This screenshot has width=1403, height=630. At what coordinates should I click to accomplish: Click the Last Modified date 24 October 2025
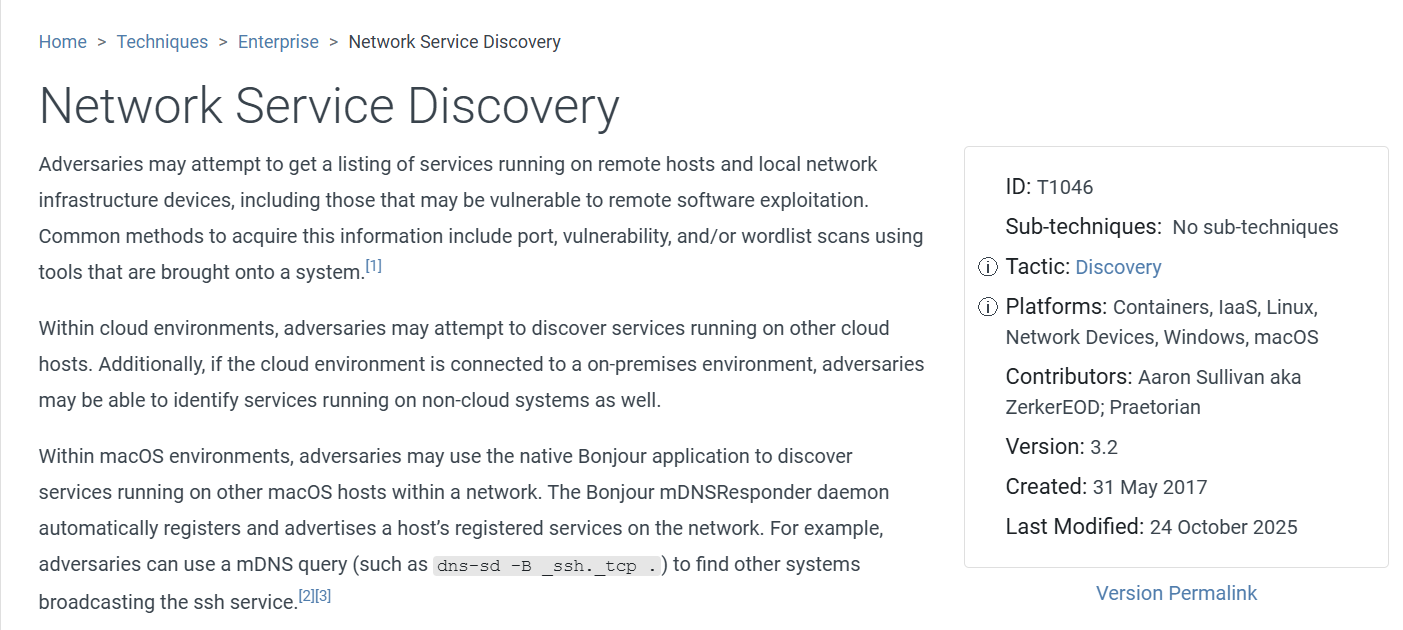[x=1223, y=527]
